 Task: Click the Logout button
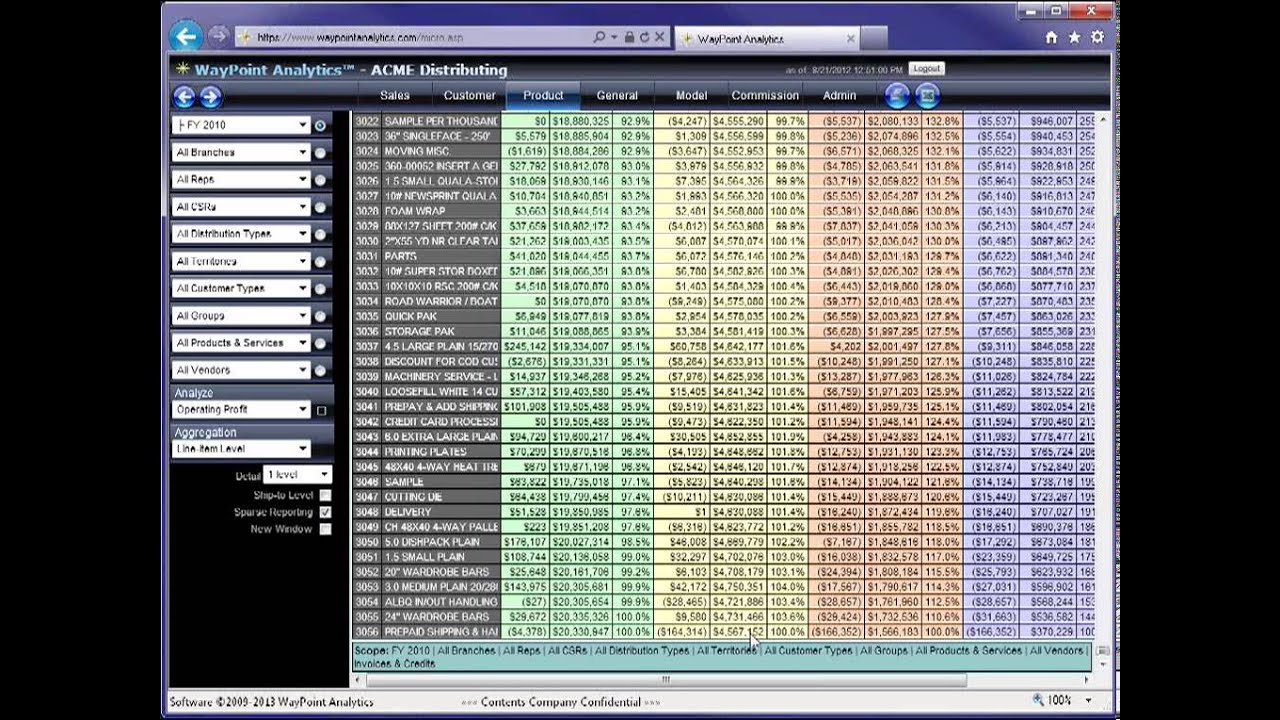point(926,69)
